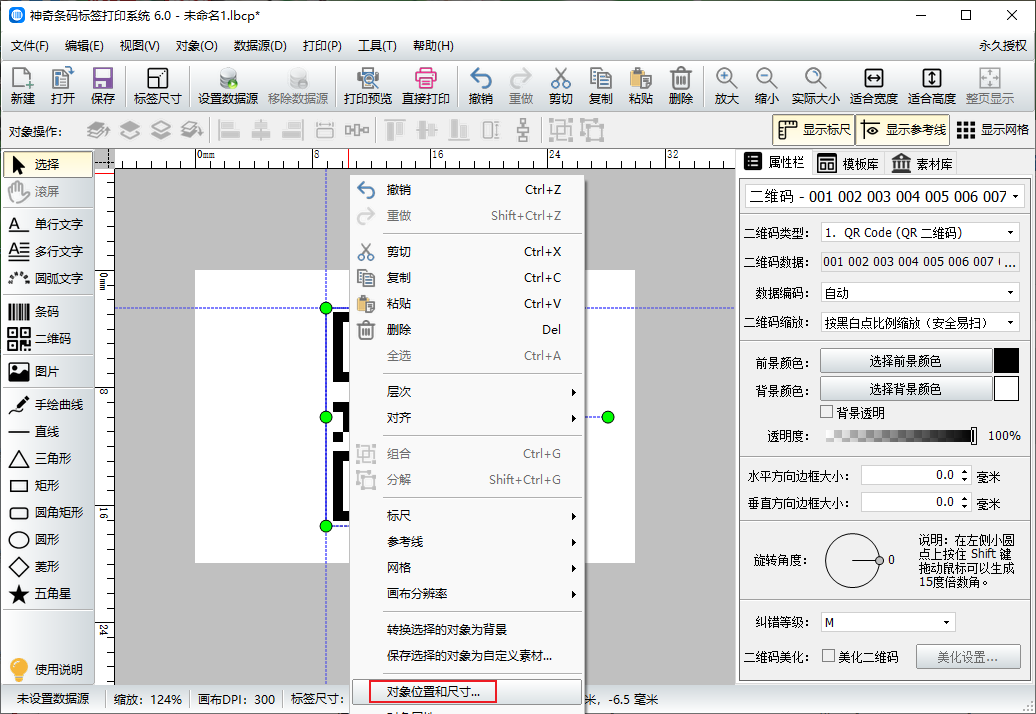The width and height of the screenshot is (1036, 714).
Task: Open 打印预览 print preview
Action: (368, 86)
